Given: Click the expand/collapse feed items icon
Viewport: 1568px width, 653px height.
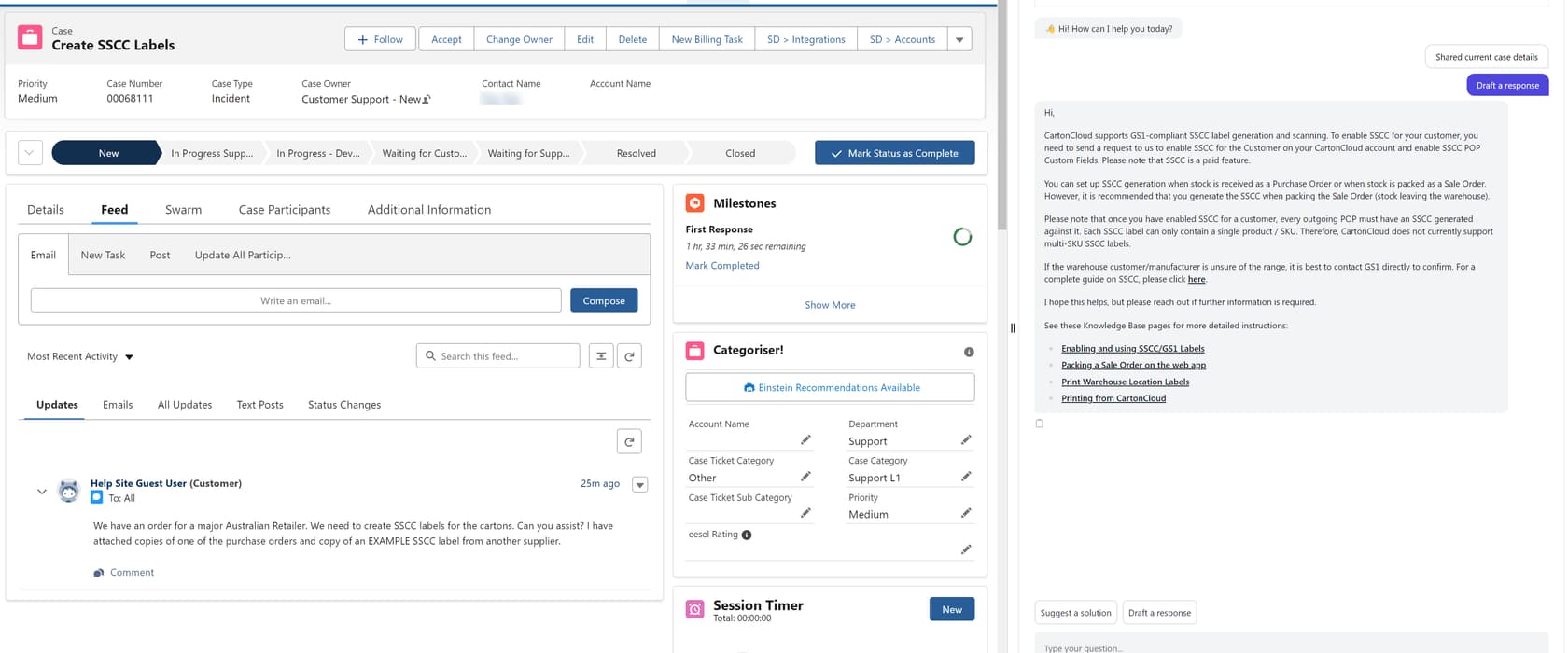Looking at the screenshot, I should [x=601, y=356].
